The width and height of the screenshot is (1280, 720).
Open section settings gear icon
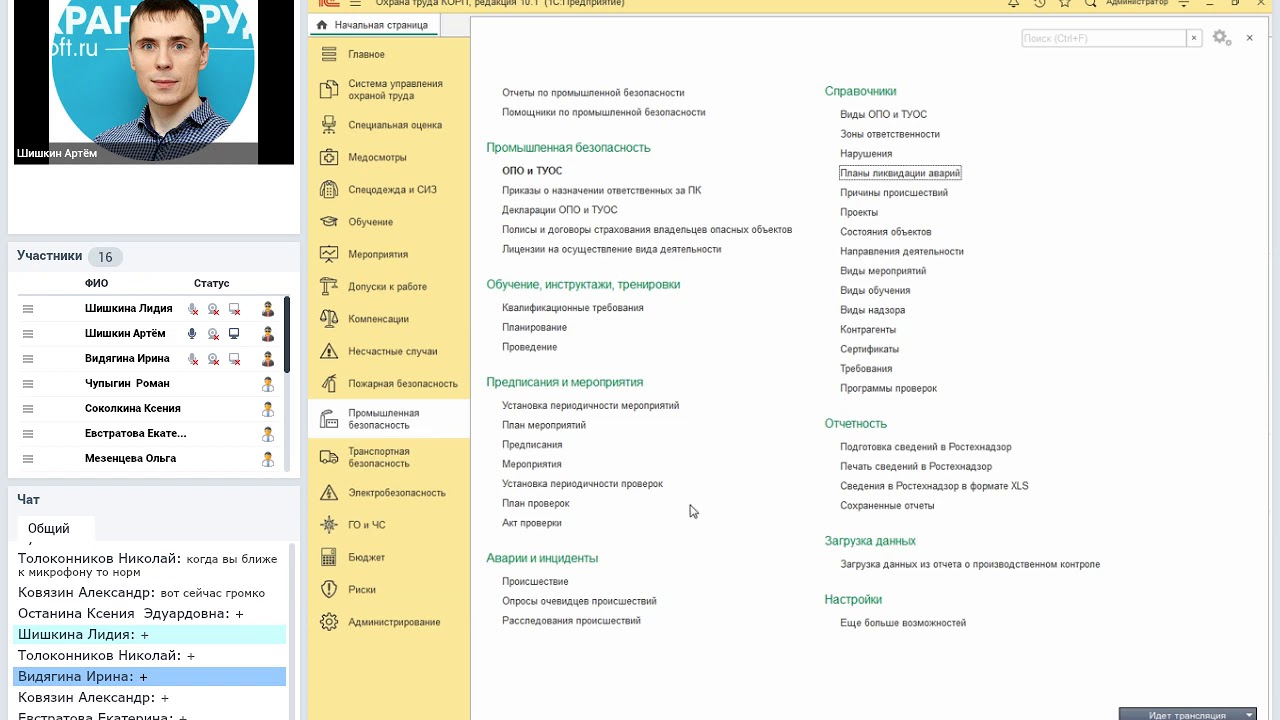coord(1221,38)
